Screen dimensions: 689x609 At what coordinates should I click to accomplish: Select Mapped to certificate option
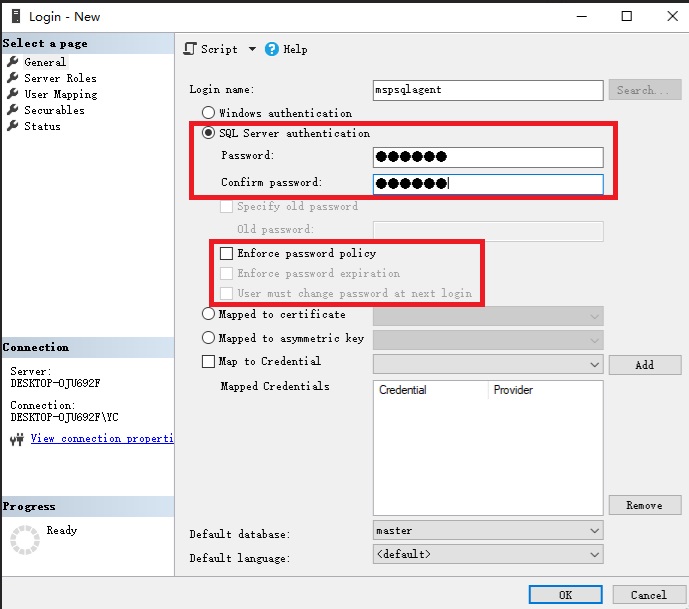click(209, 314)
